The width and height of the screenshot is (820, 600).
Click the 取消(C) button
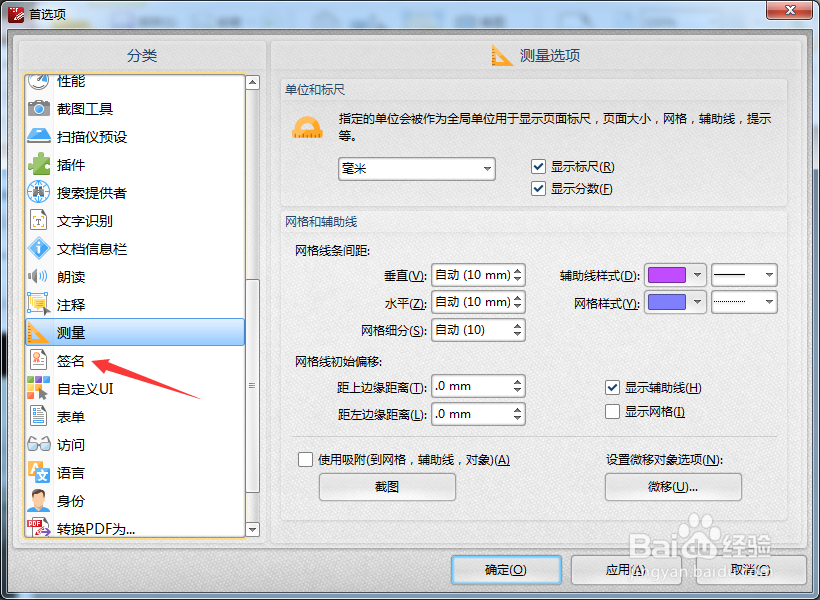(751, 570)
